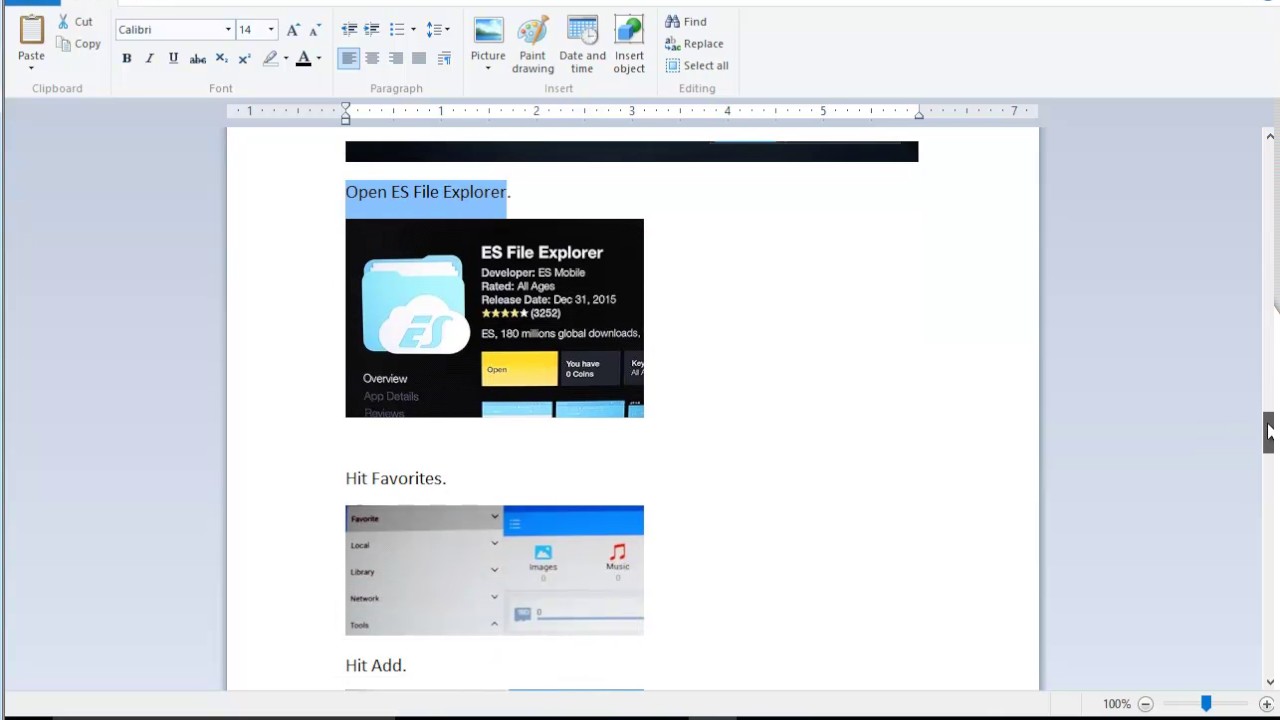Insert a Paint drawing
The height and width of the screenshot is (720, 1280).
coord(533,45)
